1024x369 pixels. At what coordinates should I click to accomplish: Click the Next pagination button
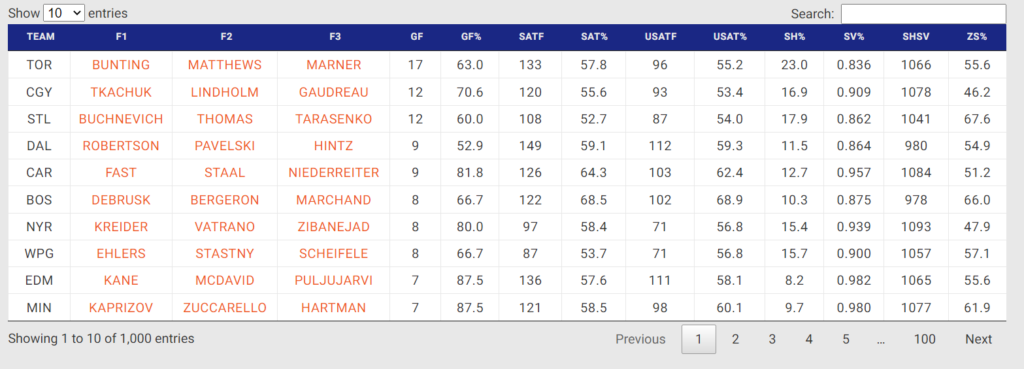point(978,339)
